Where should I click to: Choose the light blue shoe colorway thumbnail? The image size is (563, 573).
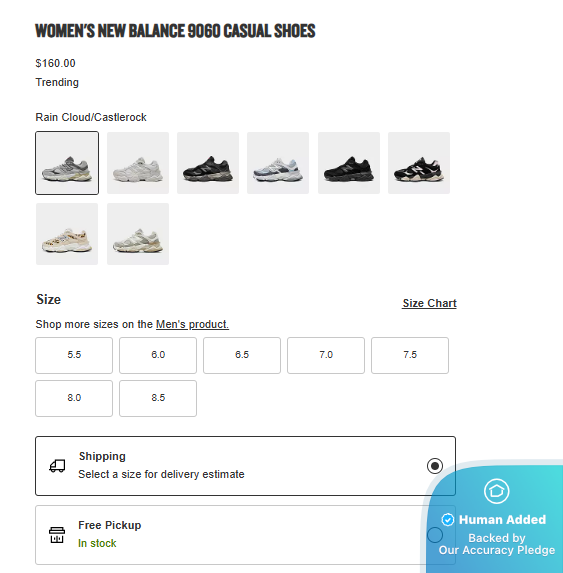point(278,163)
